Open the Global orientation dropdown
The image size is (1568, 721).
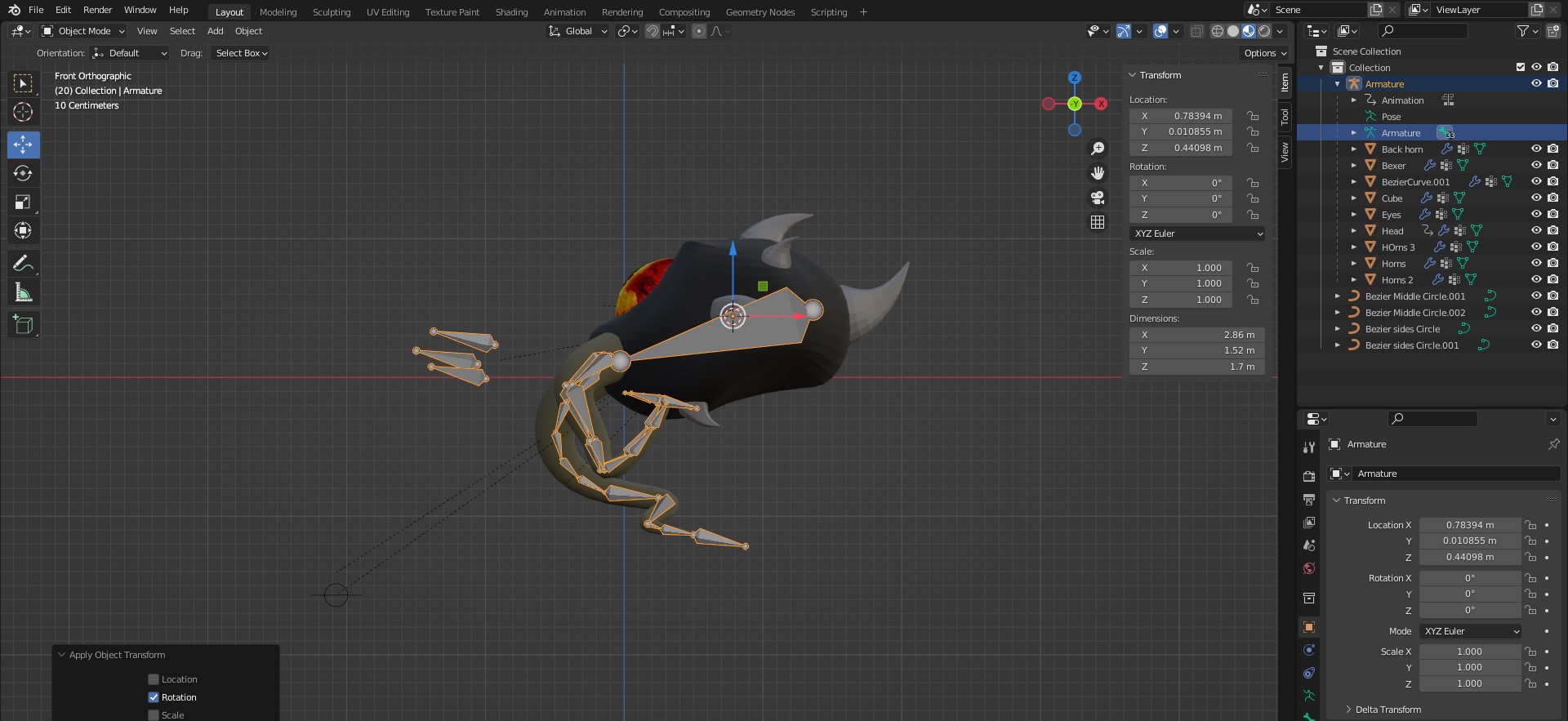(578, 31)
